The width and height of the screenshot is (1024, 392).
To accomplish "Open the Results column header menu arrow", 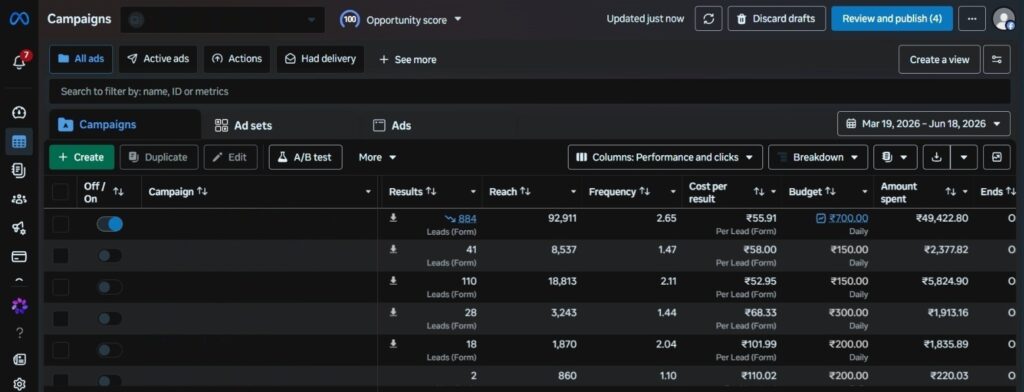I will click(x=473, y=192).
